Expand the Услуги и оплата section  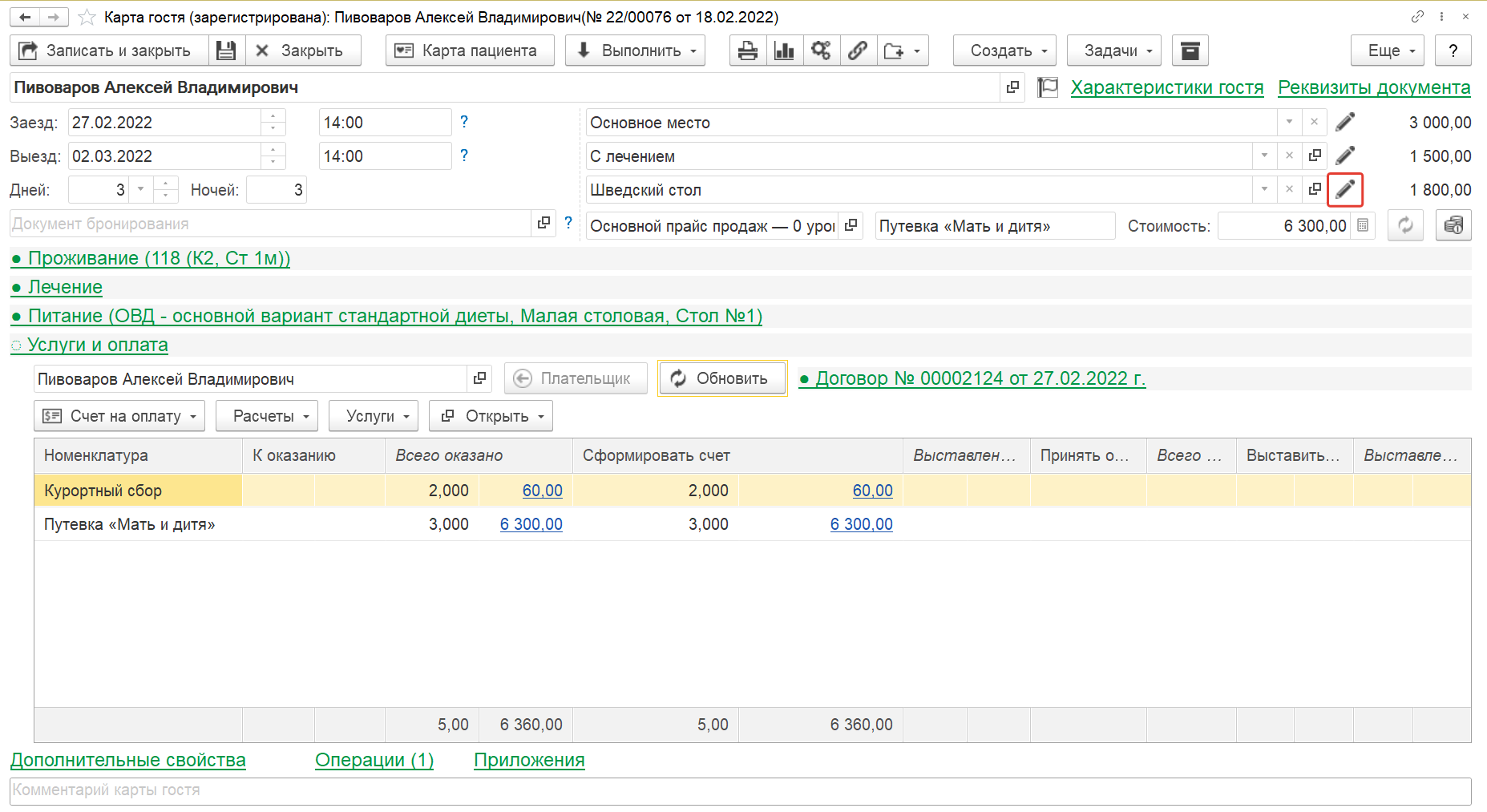97,345
